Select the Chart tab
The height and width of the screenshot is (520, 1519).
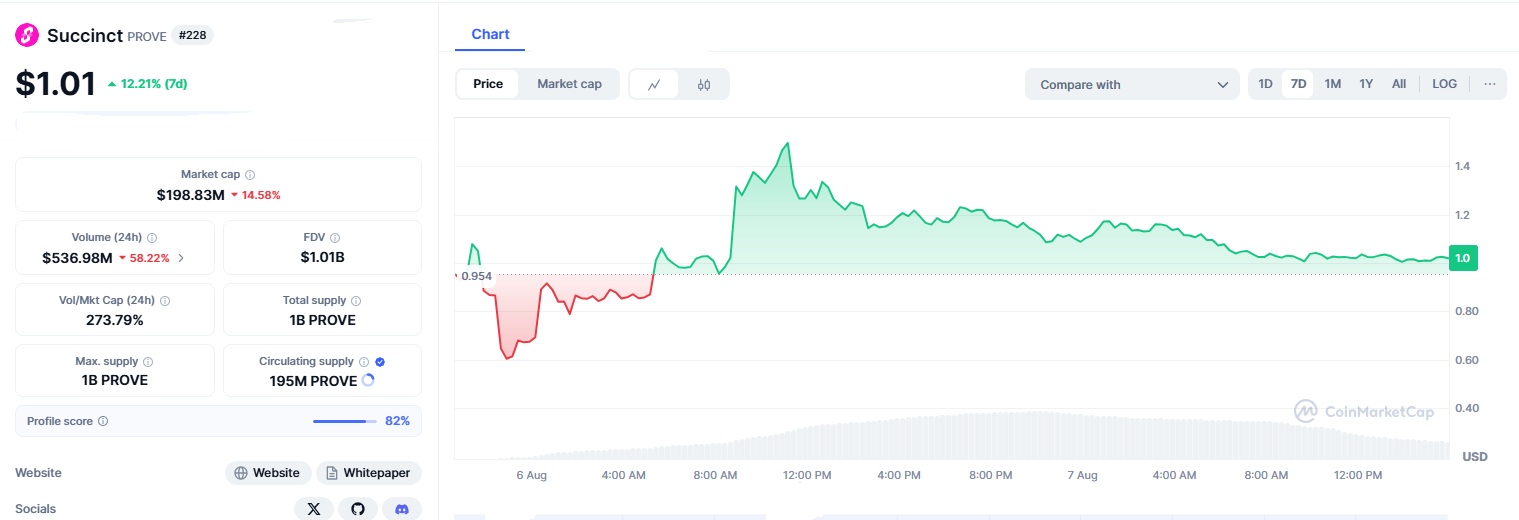(490, 34)
